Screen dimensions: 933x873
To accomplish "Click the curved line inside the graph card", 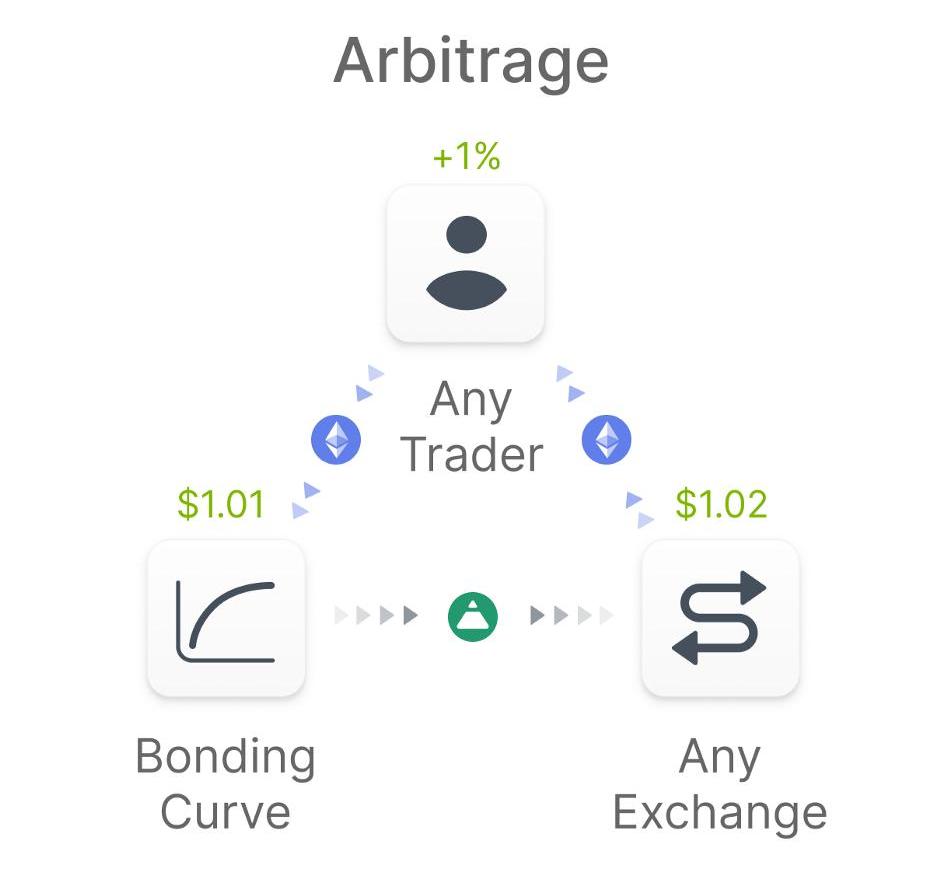I will 231,615.
